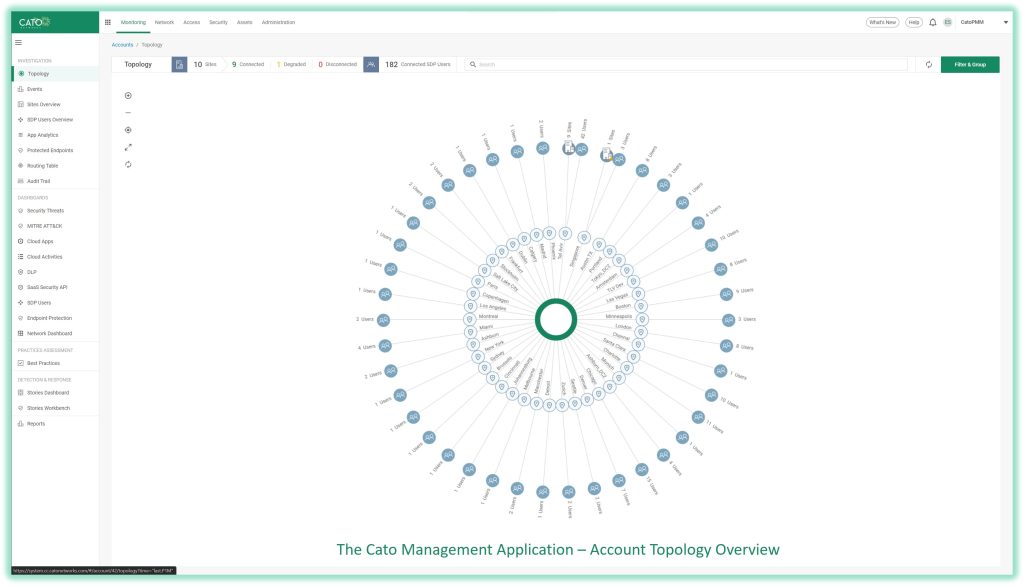This screenshot has width=1024, height=586.
Task: Zoom in on the topology map
Action: pos(128,95)
